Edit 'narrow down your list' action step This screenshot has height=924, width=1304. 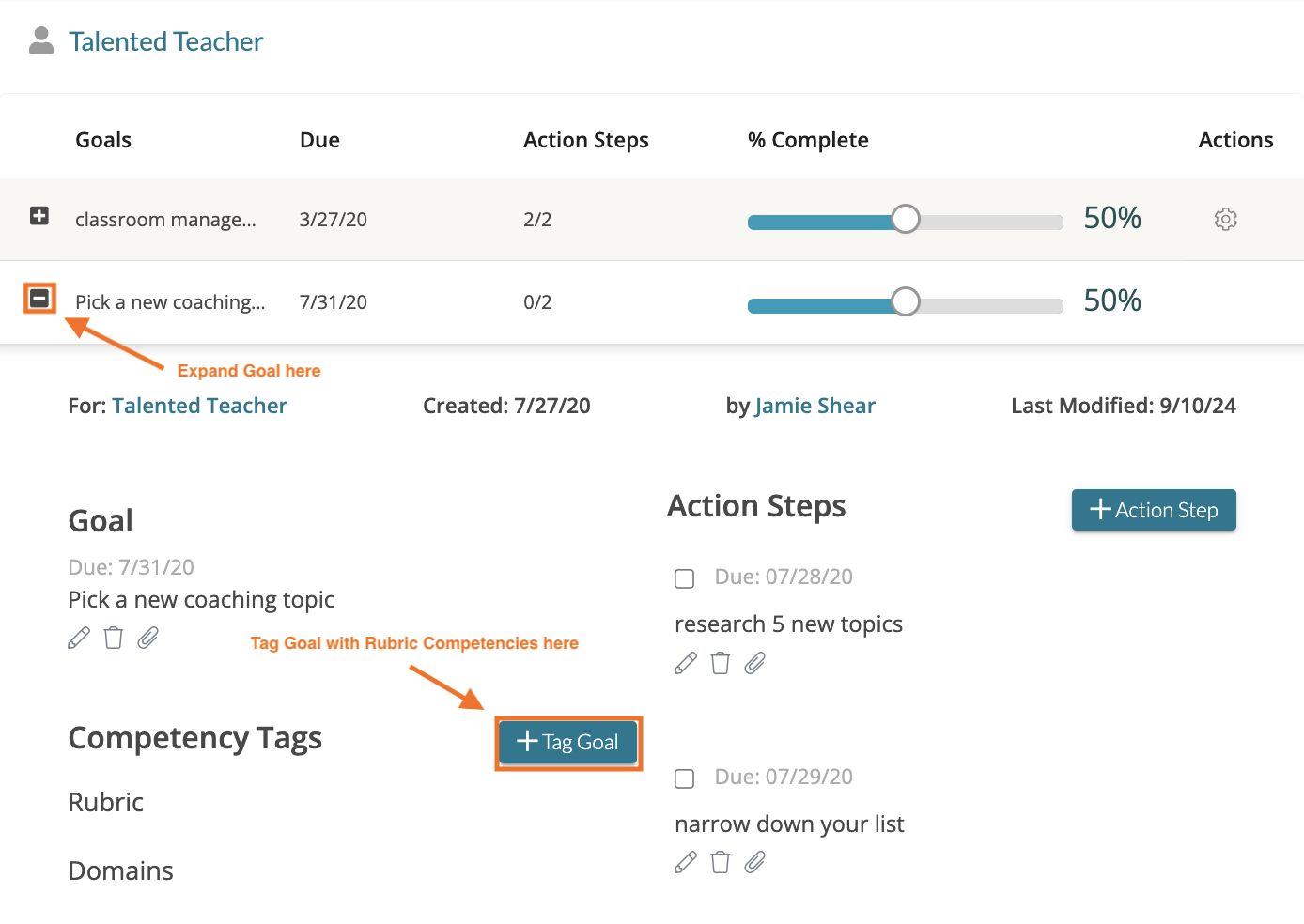[686, 863]
